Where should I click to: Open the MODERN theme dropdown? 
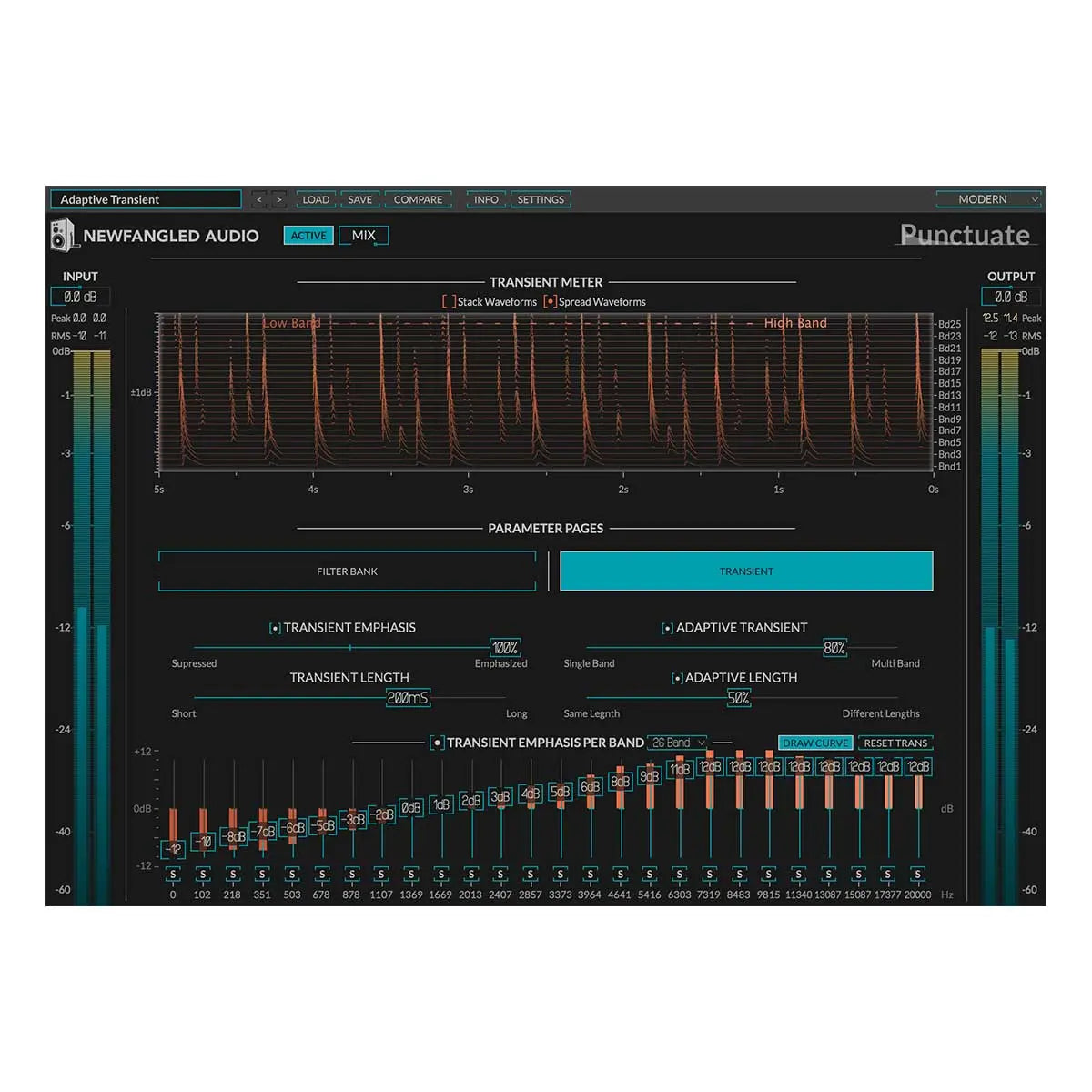988,199
